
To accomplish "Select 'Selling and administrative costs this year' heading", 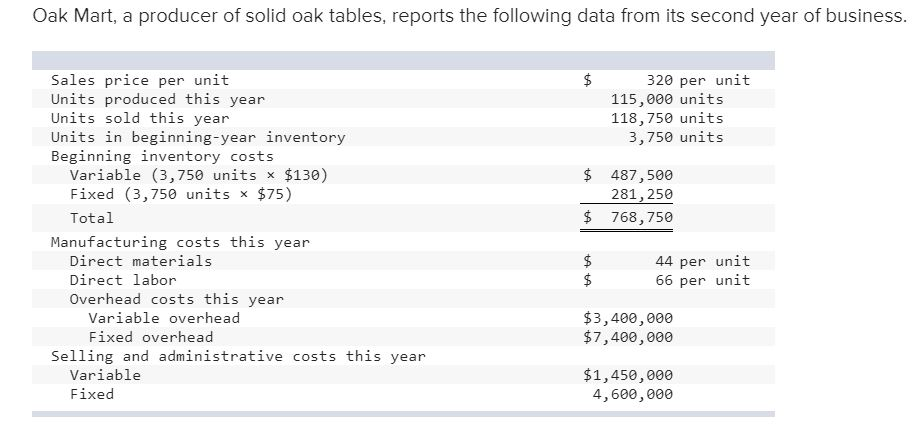I will (238, 356).
